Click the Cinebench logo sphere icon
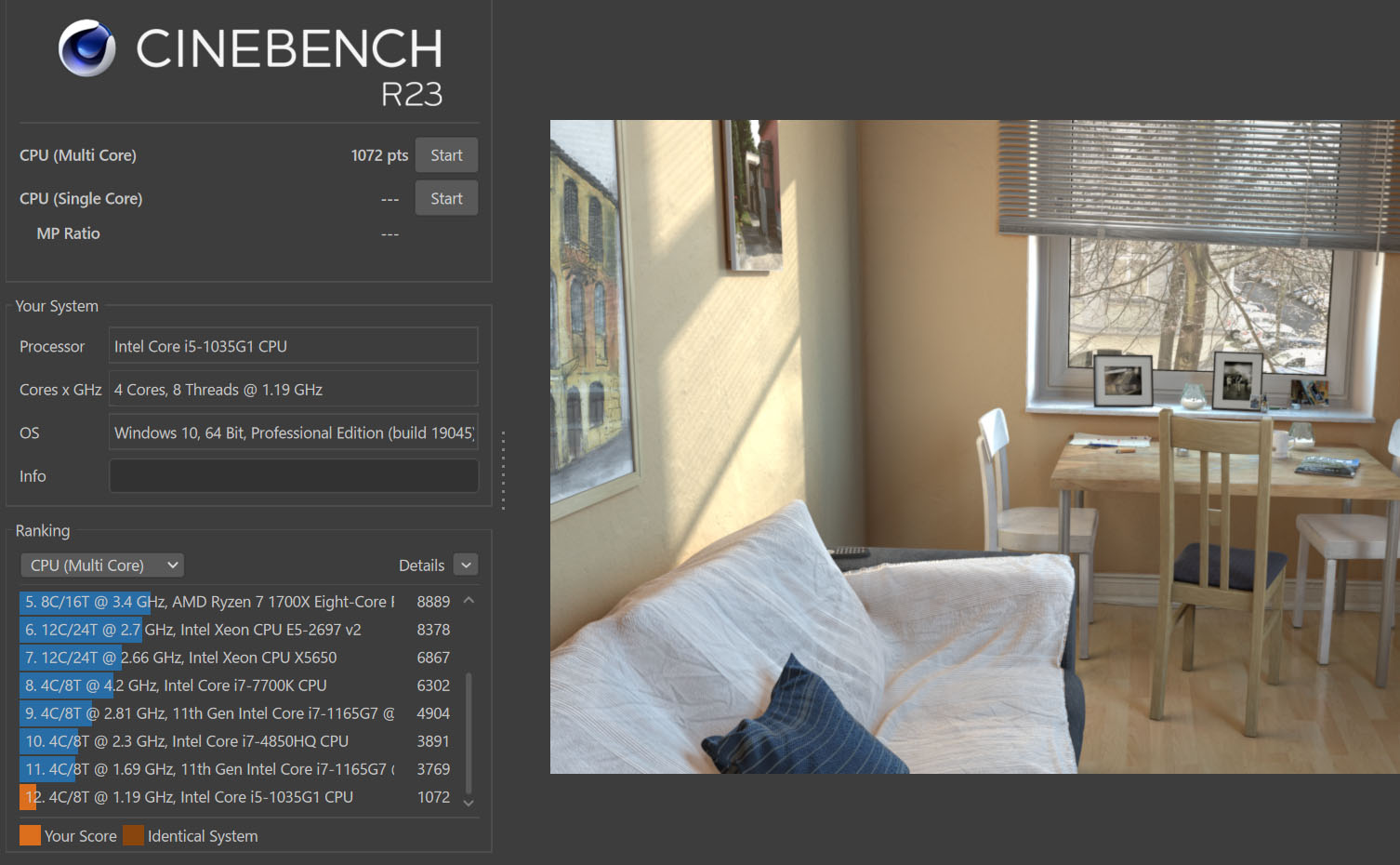 (87, 48)
